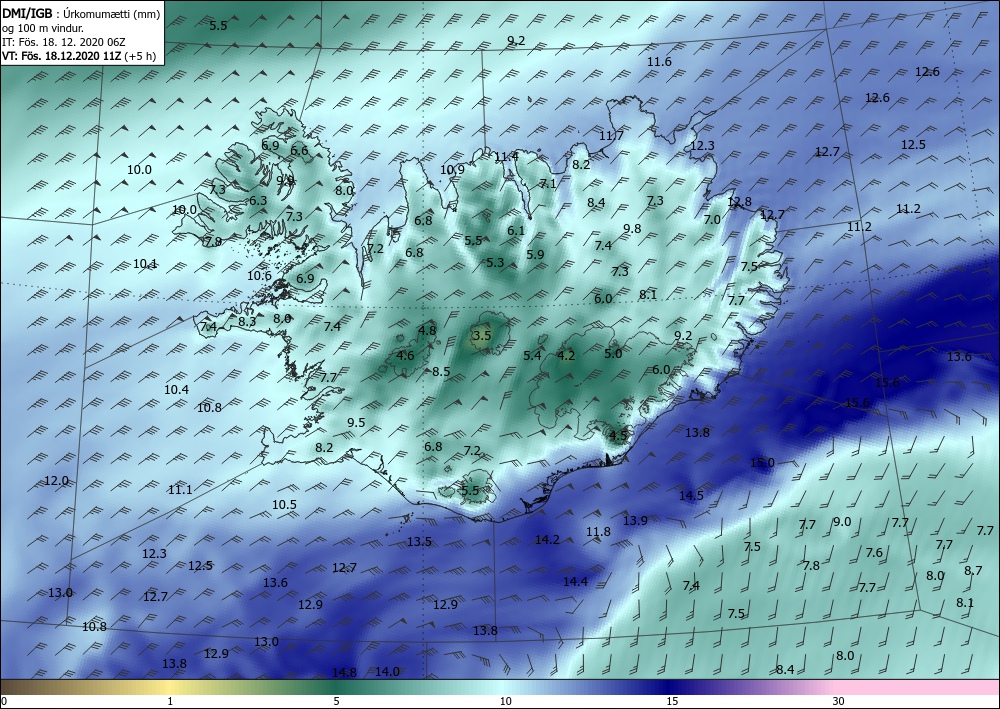Click the map value 13.9
Viewport: 1000px width, 709px height.
(635, 520)
